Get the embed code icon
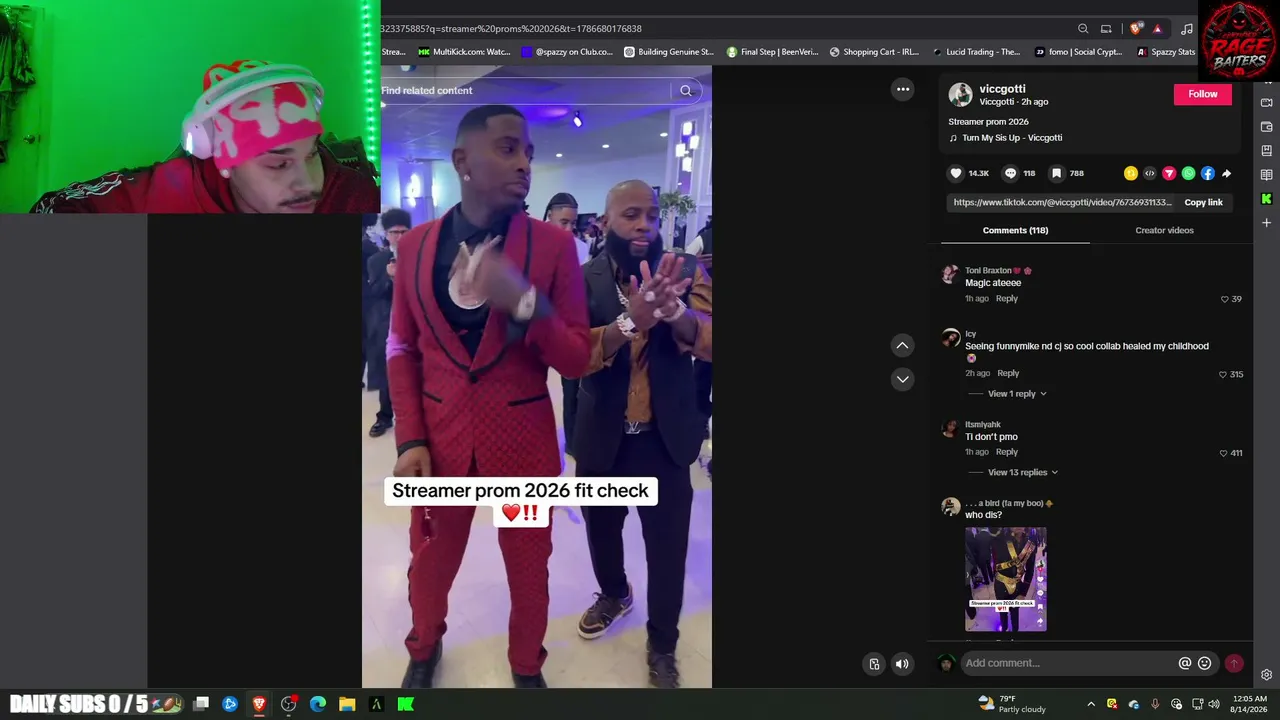The height and width of the screenshot is (720, 1280). pyautogui.click(x=1150, y=173)
